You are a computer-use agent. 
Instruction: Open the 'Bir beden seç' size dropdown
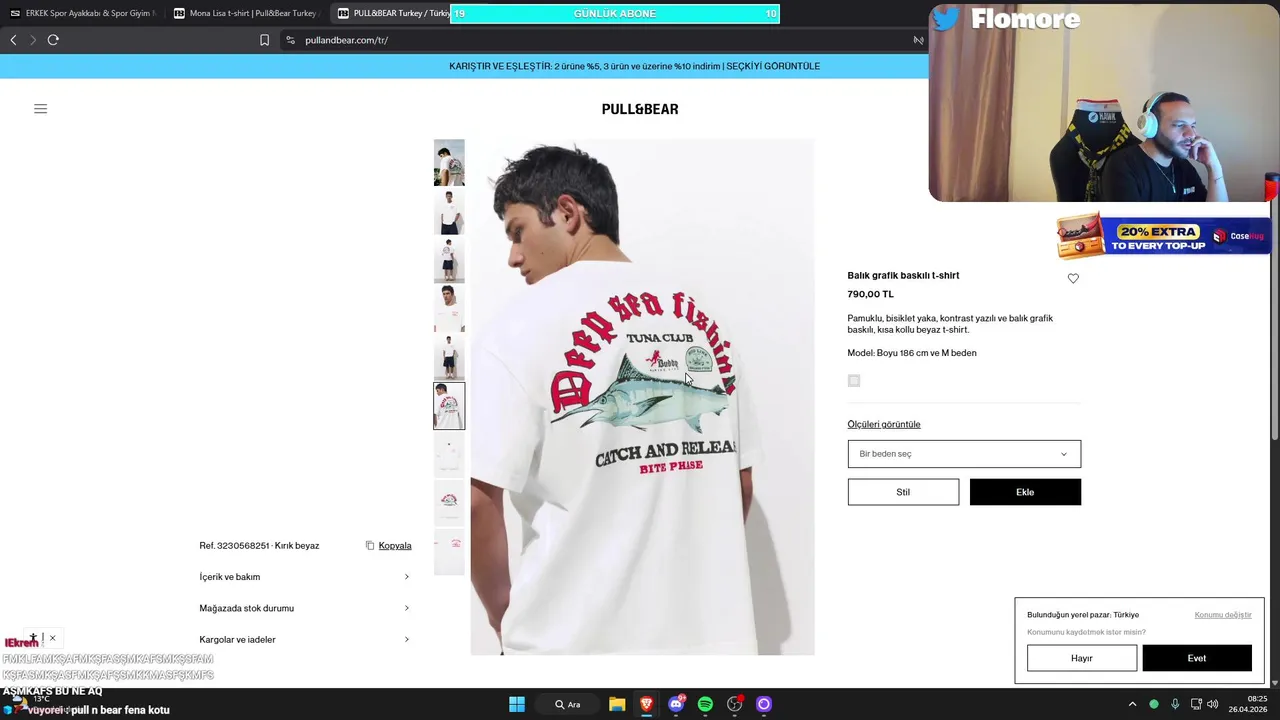964,454
